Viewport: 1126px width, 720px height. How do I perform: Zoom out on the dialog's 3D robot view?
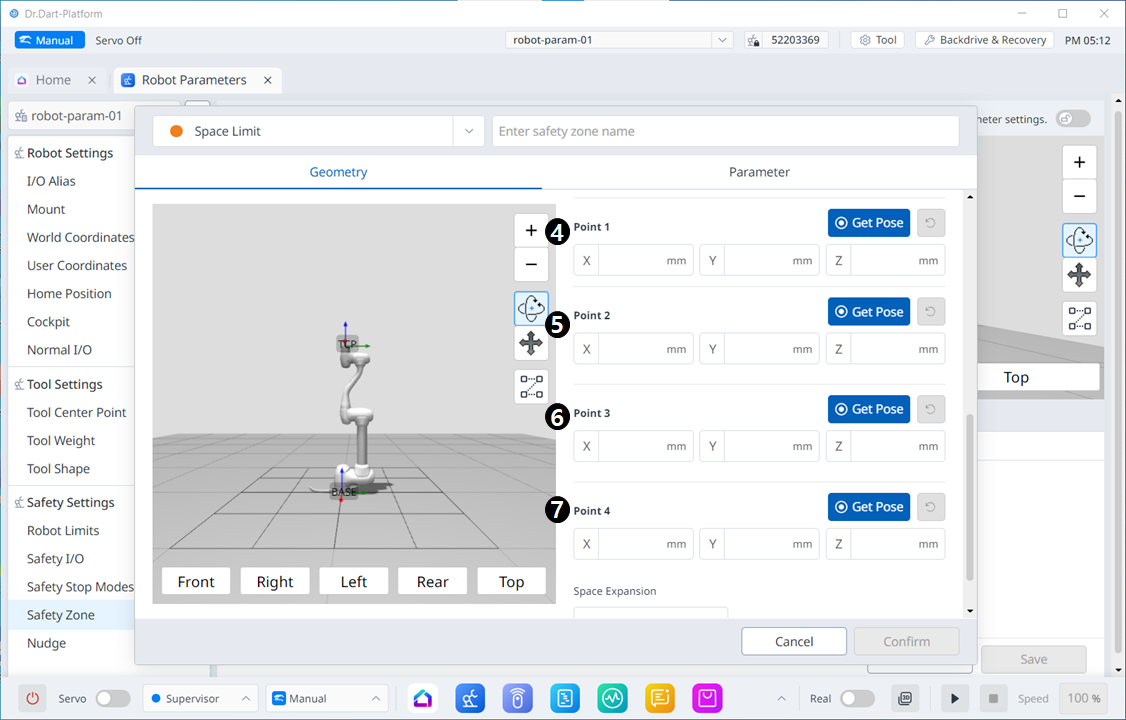pyautogui.click(x=531, y=265)
